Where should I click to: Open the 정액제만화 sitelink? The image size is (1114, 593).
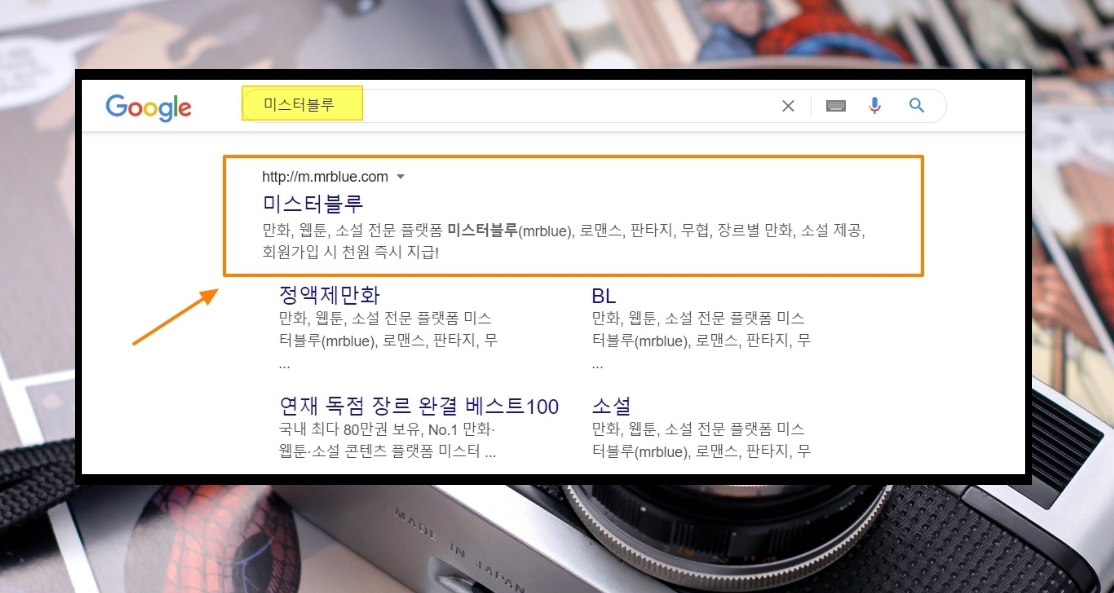[330, 295]
